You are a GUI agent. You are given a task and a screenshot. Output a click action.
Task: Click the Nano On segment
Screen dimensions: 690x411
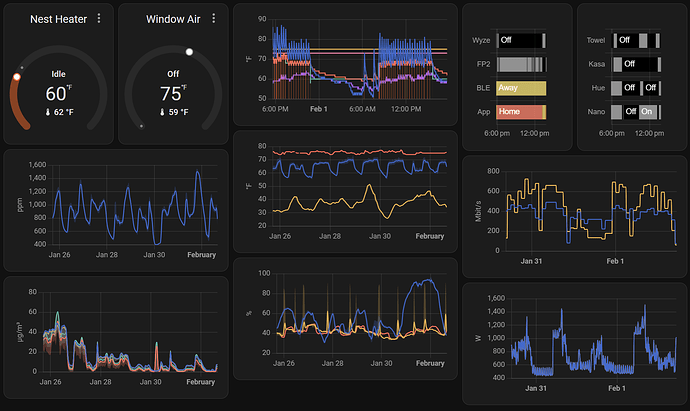point(648,112)
